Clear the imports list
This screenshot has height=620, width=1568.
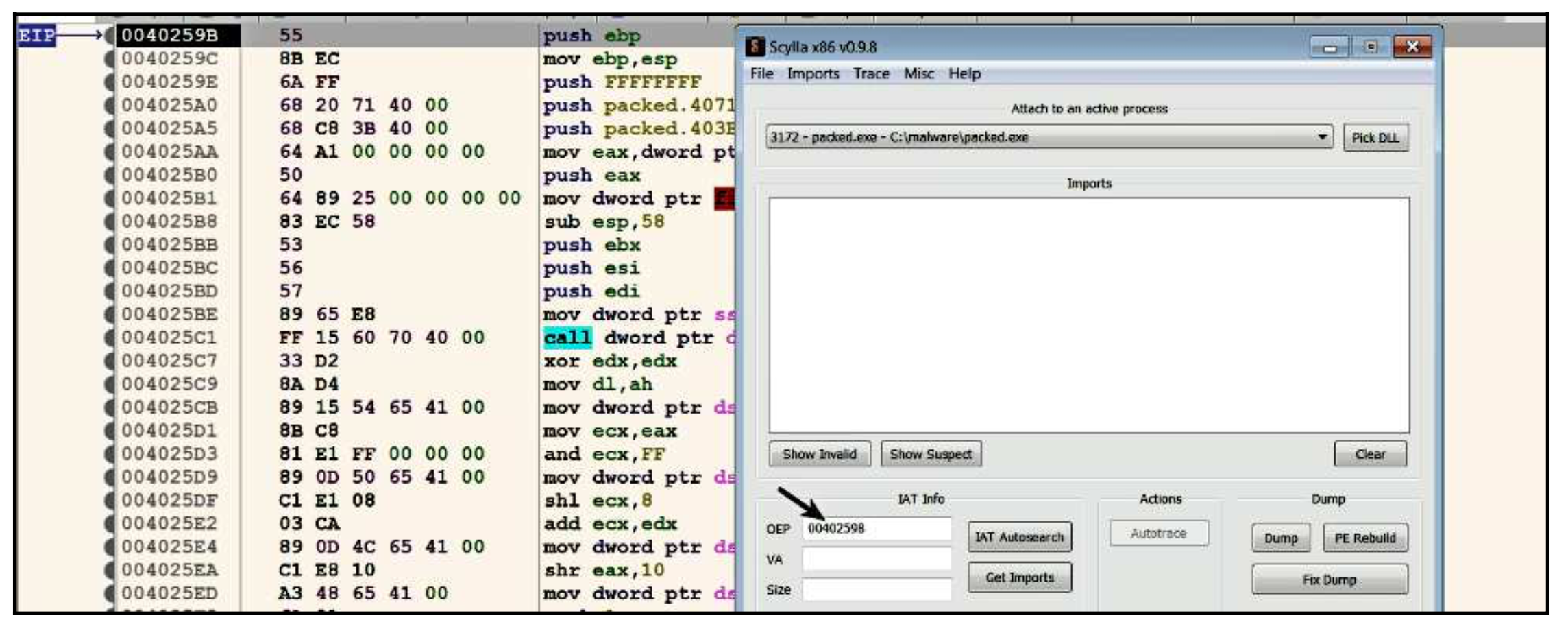[x=1370, y=454]
